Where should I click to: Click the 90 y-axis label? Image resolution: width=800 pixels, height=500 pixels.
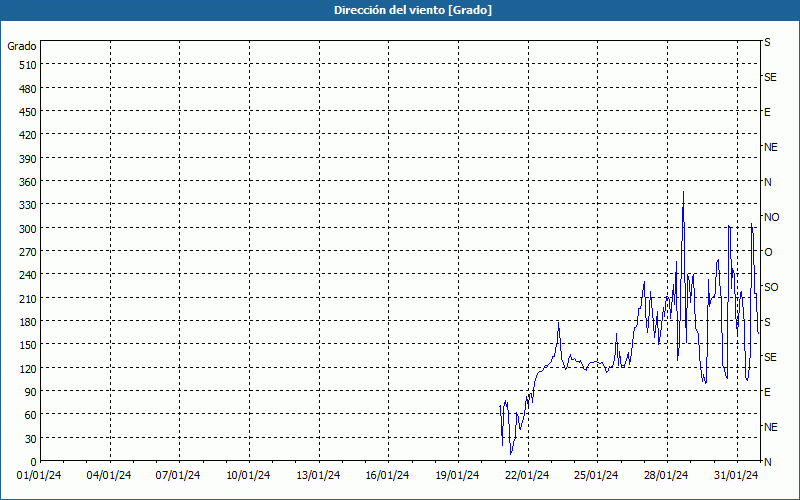[30, 392]
